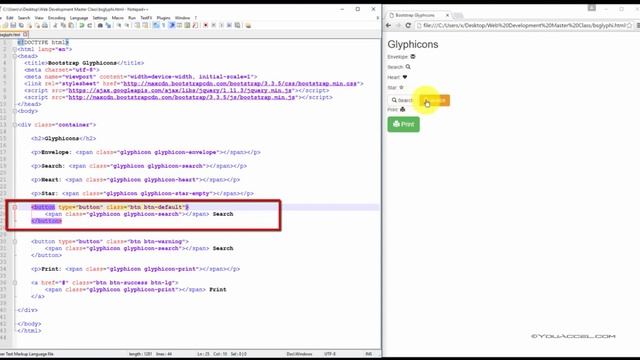Open the Run menu
Image resolution: width=640 pixels, height=360 pixels.
coord(132,18)
